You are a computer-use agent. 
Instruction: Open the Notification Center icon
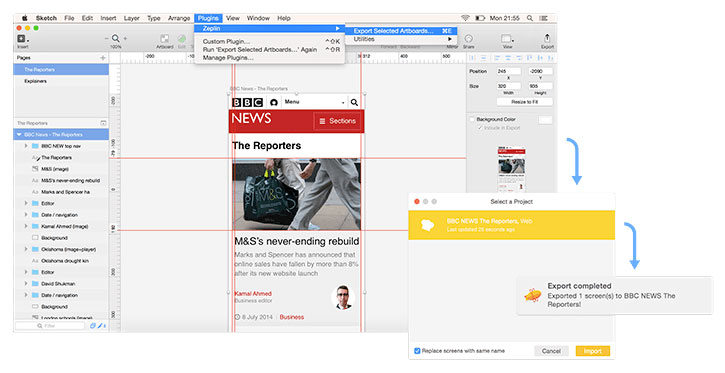click(544, 18)
